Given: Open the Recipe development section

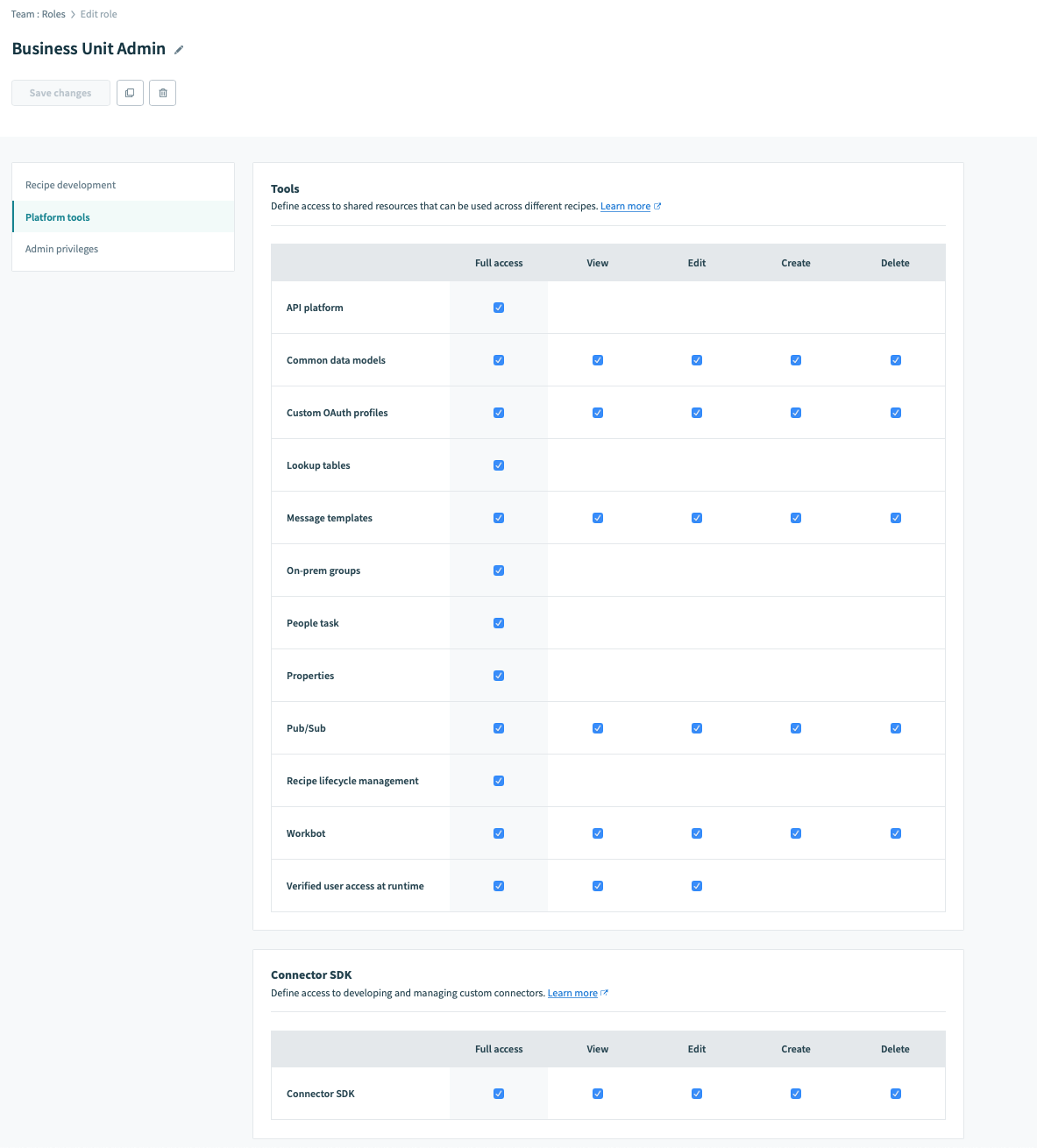Looking at the screenshot, I should [123, 185].
